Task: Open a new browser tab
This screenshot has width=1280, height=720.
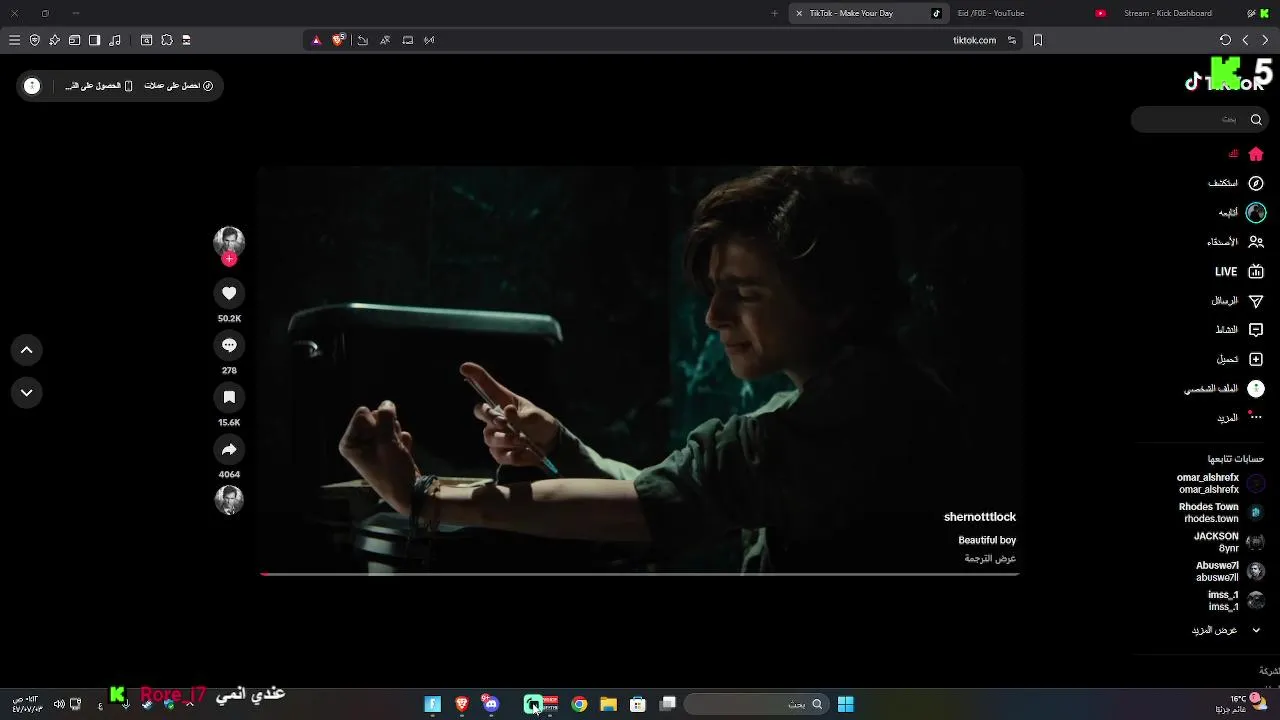Action: pos(774,13)
